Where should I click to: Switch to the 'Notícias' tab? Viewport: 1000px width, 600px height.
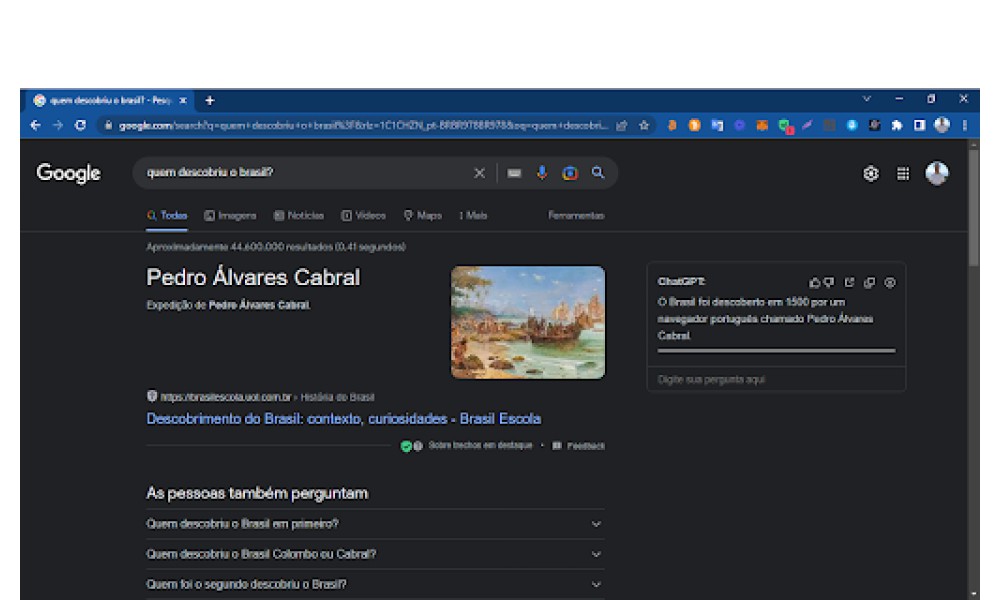click(x=298, y=216)
